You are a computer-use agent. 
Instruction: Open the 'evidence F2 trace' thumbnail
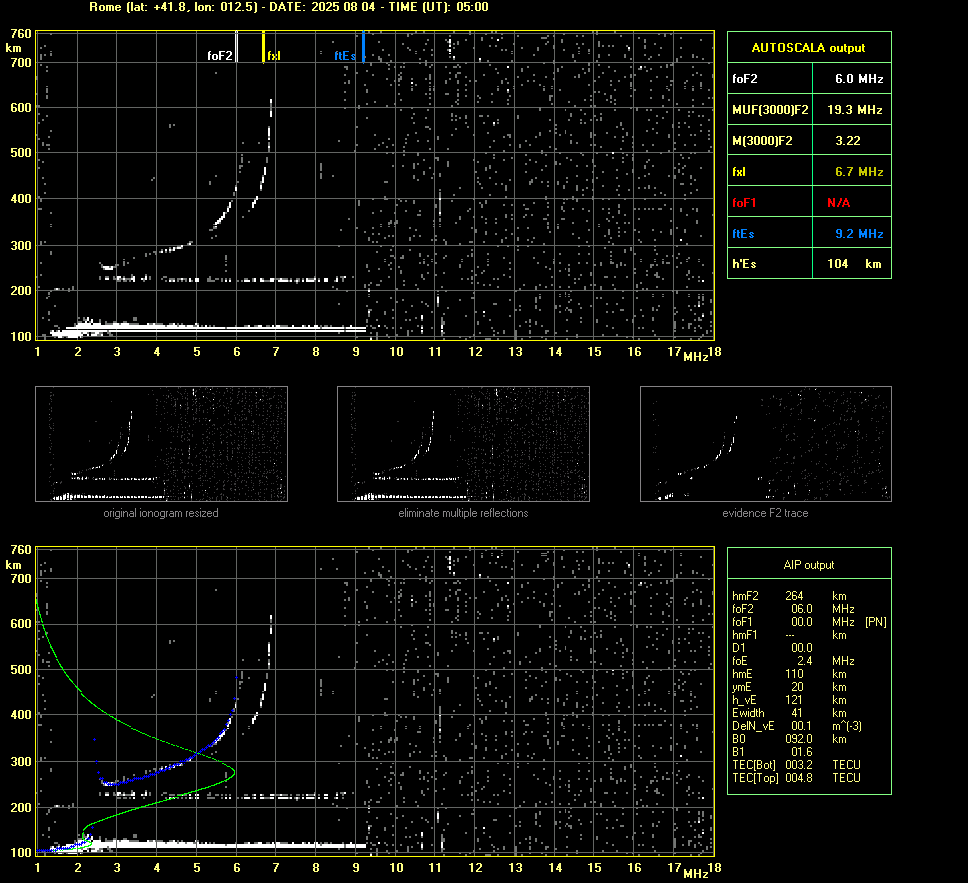pyautogui.click(x=766, y=444)
